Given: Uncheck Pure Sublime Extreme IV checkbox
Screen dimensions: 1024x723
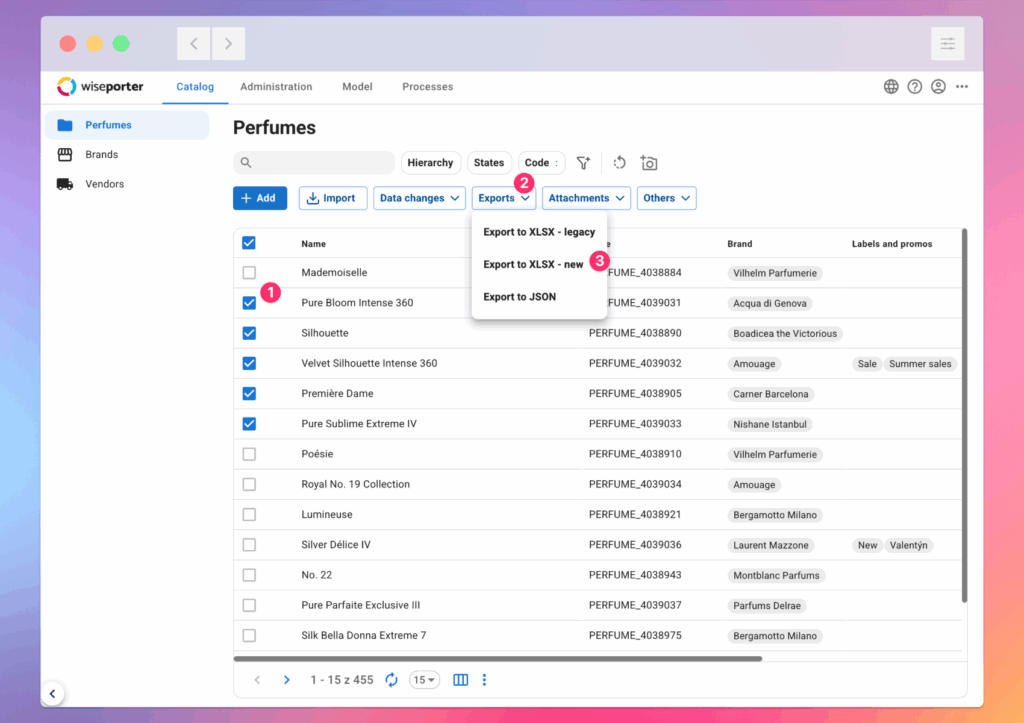Looking at the screenshot, I should point(249,424).
